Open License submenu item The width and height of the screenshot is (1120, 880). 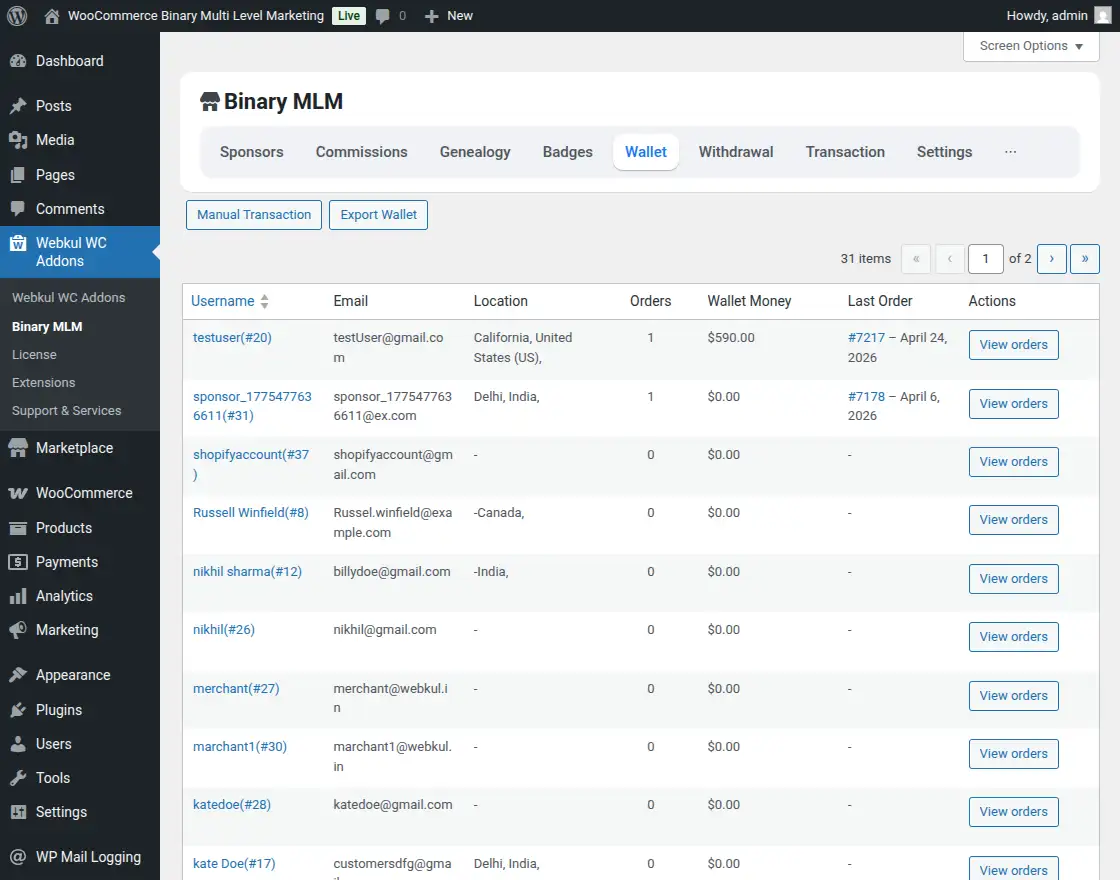click(x=34, y=354)
